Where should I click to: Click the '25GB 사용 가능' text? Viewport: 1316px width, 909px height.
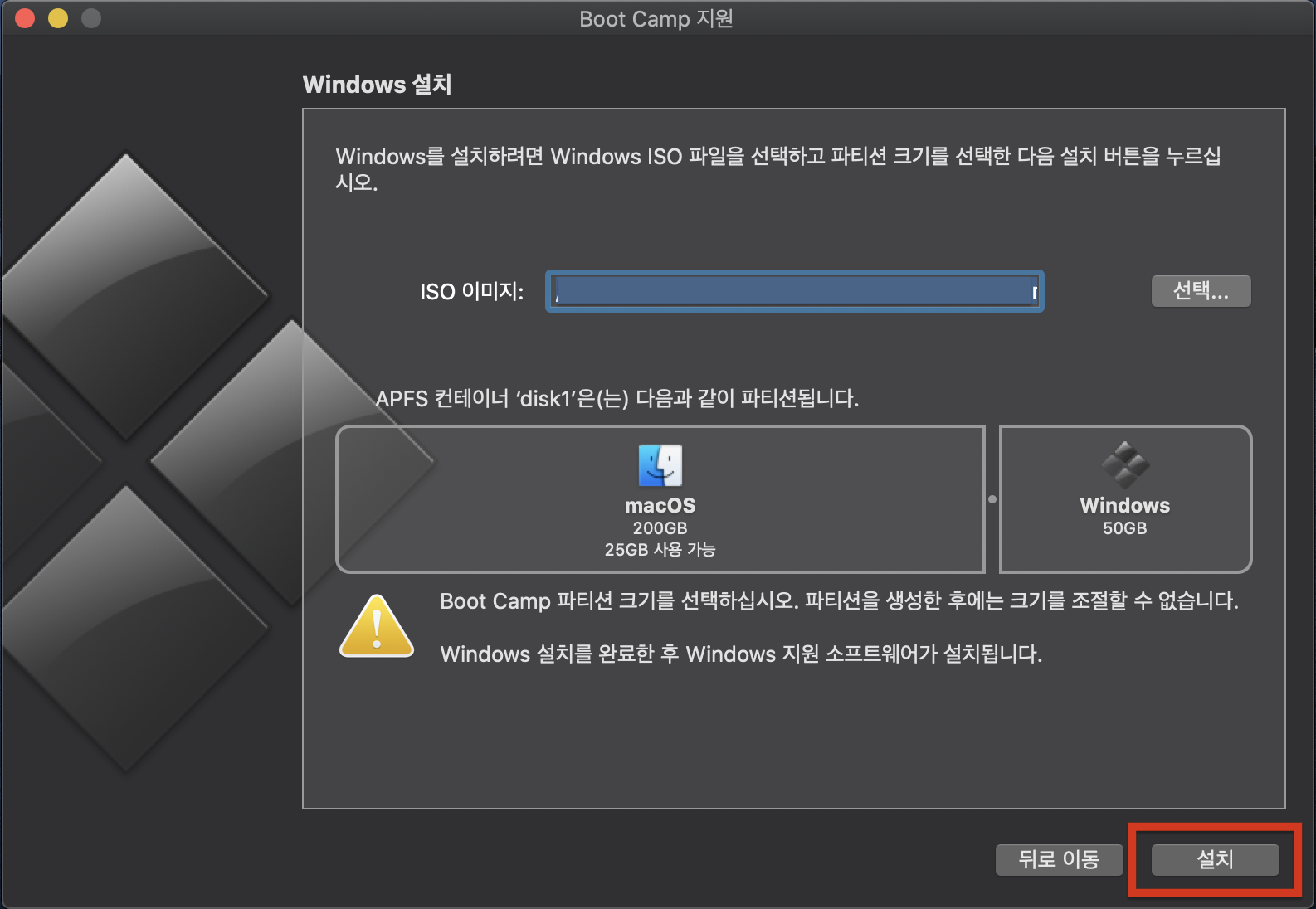tap(660, 549)
